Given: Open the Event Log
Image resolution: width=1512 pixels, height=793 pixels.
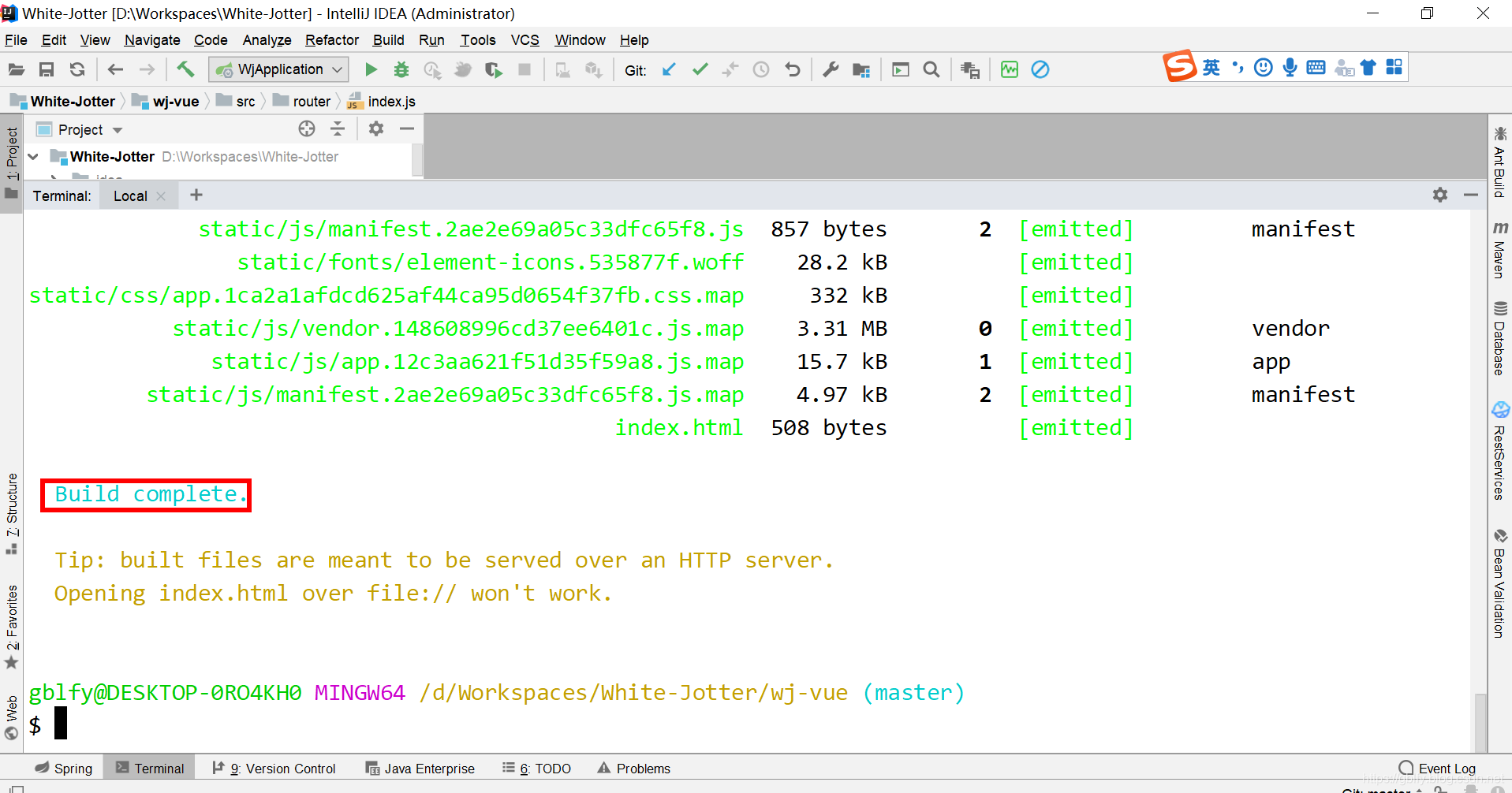Looking at the screenshot, I should coord(1437,769).
